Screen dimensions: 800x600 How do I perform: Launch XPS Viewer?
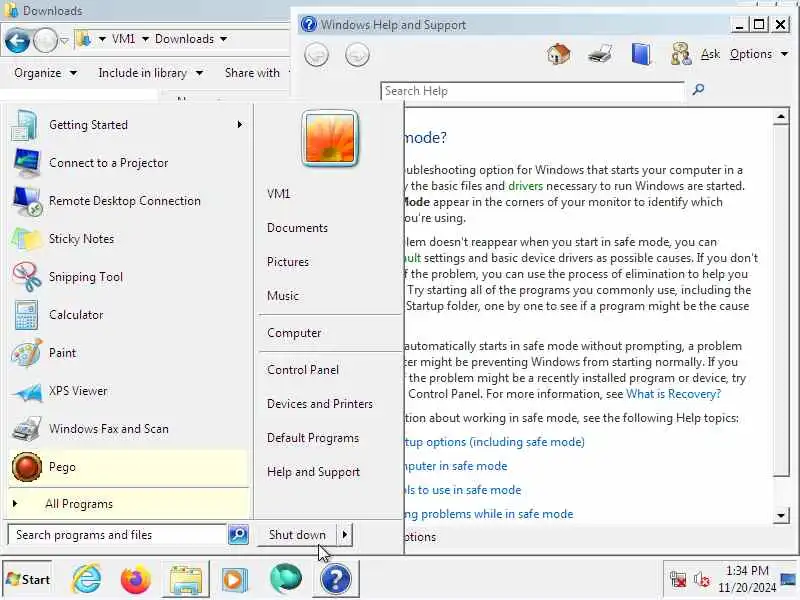(x=128, y=391)
